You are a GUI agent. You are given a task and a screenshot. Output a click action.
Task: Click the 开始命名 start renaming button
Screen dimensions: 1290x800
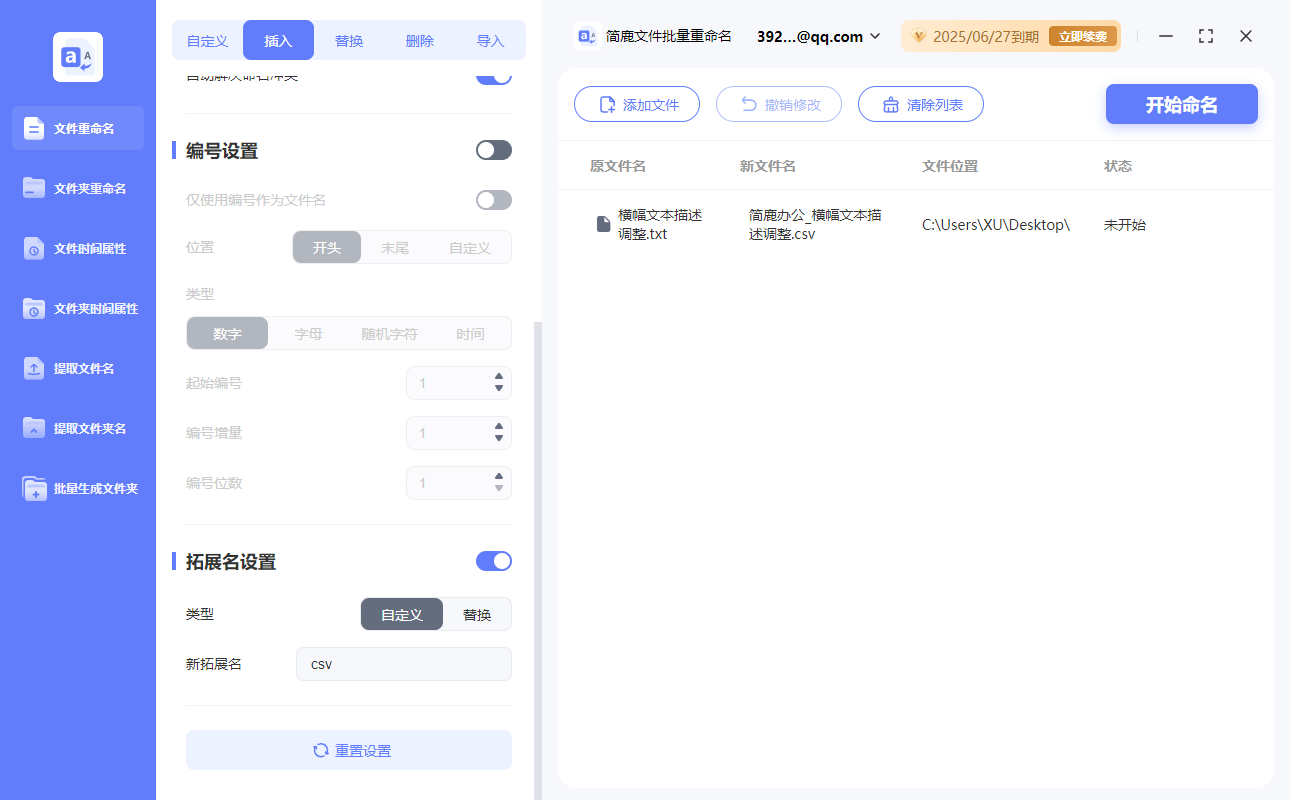pyautogui.click(x=1181, y=103)
